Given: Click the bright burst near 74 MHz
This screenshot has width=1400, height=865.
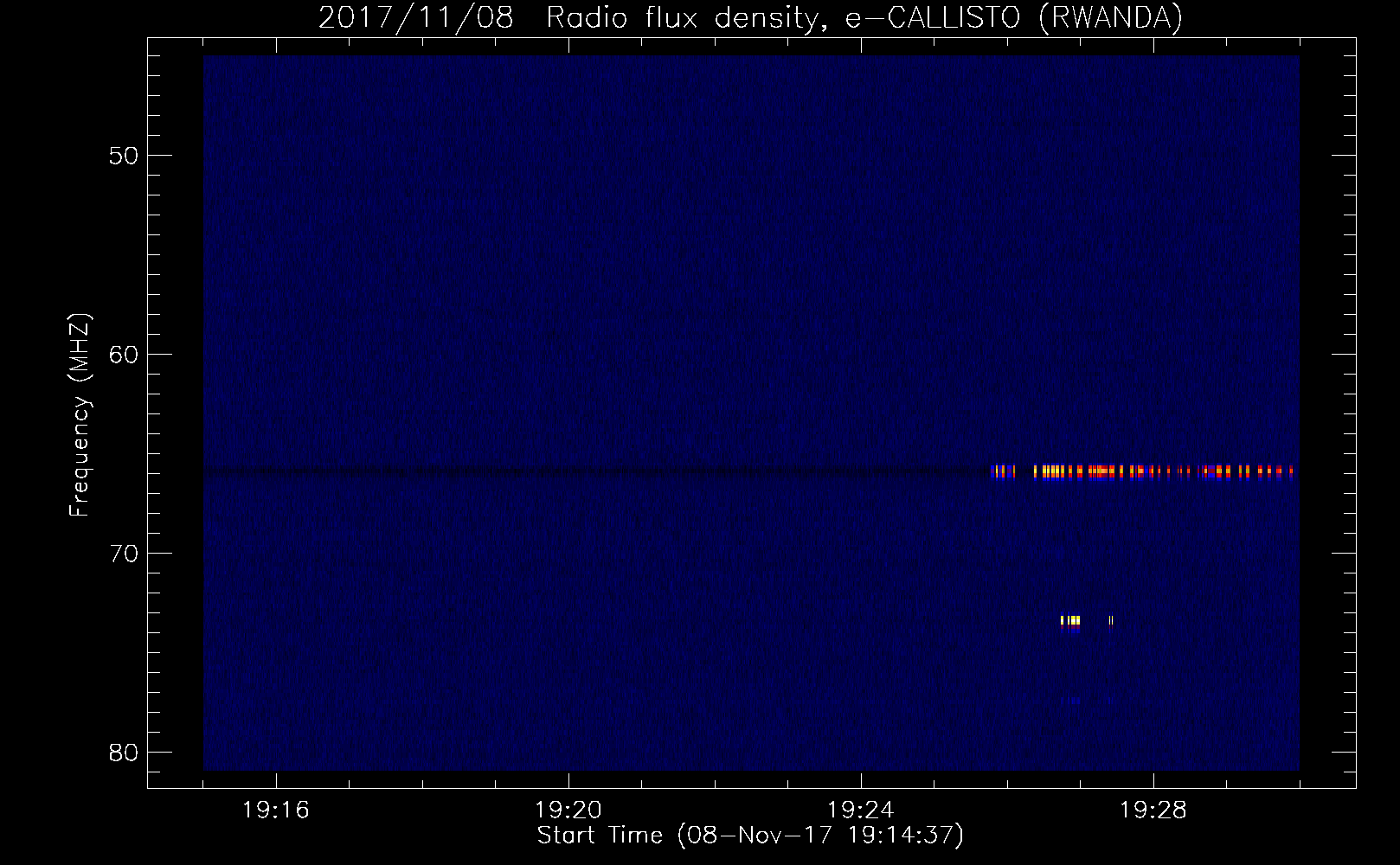Looking at the screenshot, I should click(x=1070, y=623).
